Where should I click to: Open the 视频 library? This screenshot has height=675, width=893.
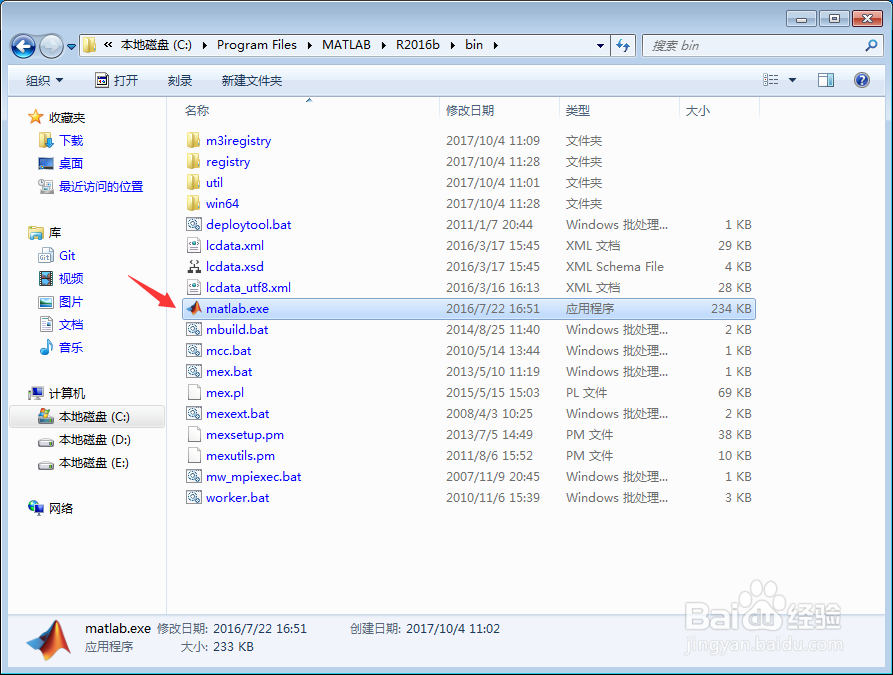point(71,279)
